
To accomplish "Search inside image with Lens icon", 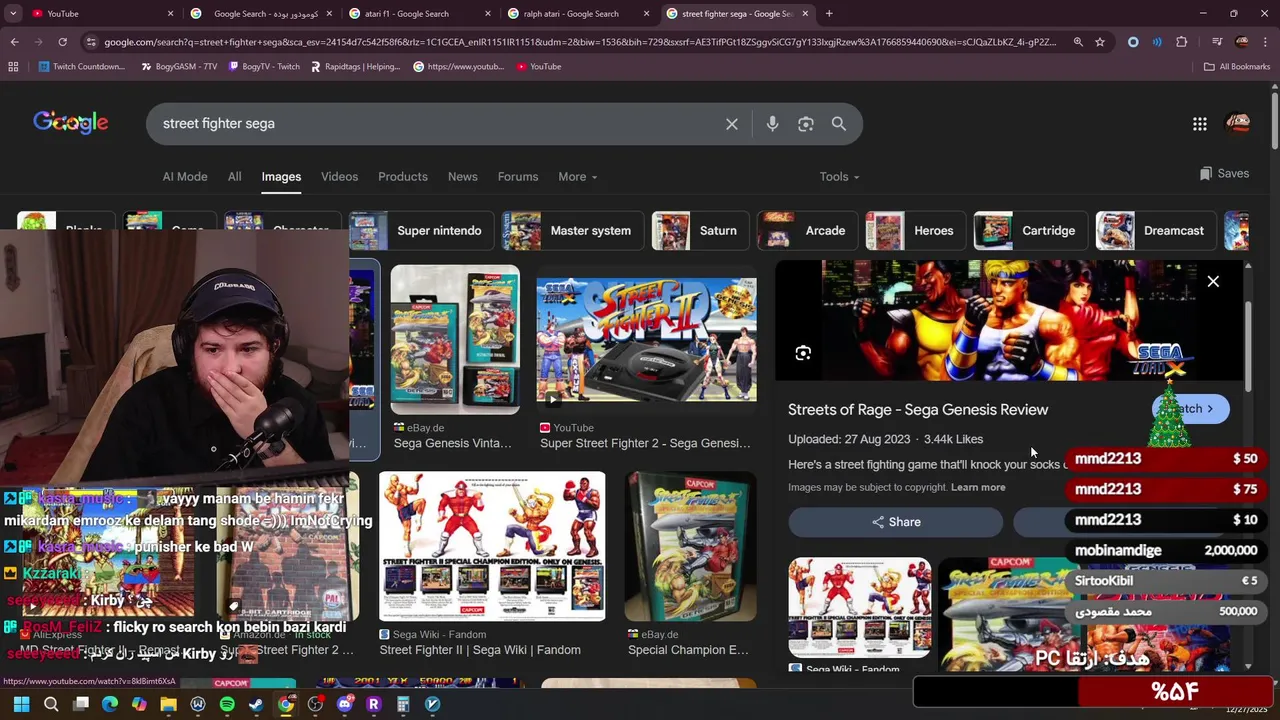I will [x=803, y=353].
